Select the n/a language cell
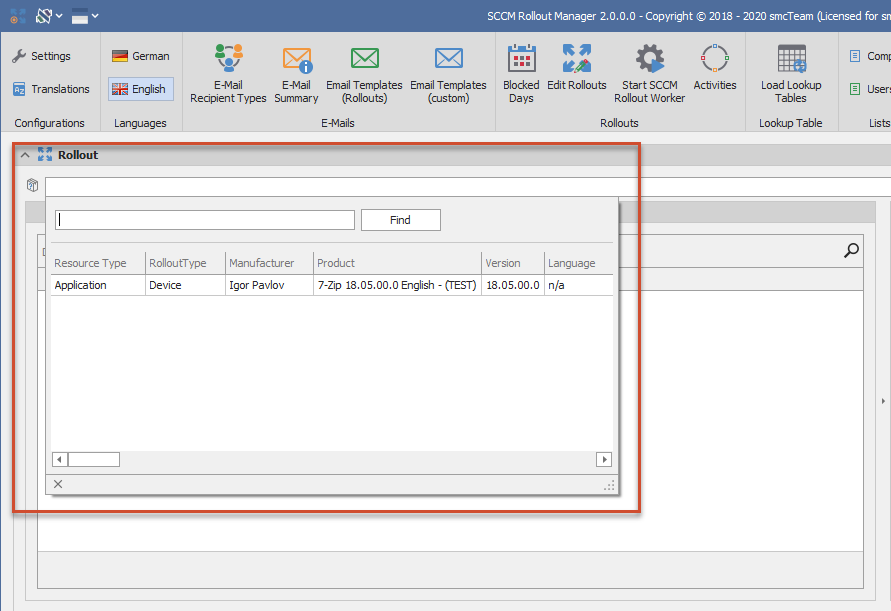 pos(578,285)
